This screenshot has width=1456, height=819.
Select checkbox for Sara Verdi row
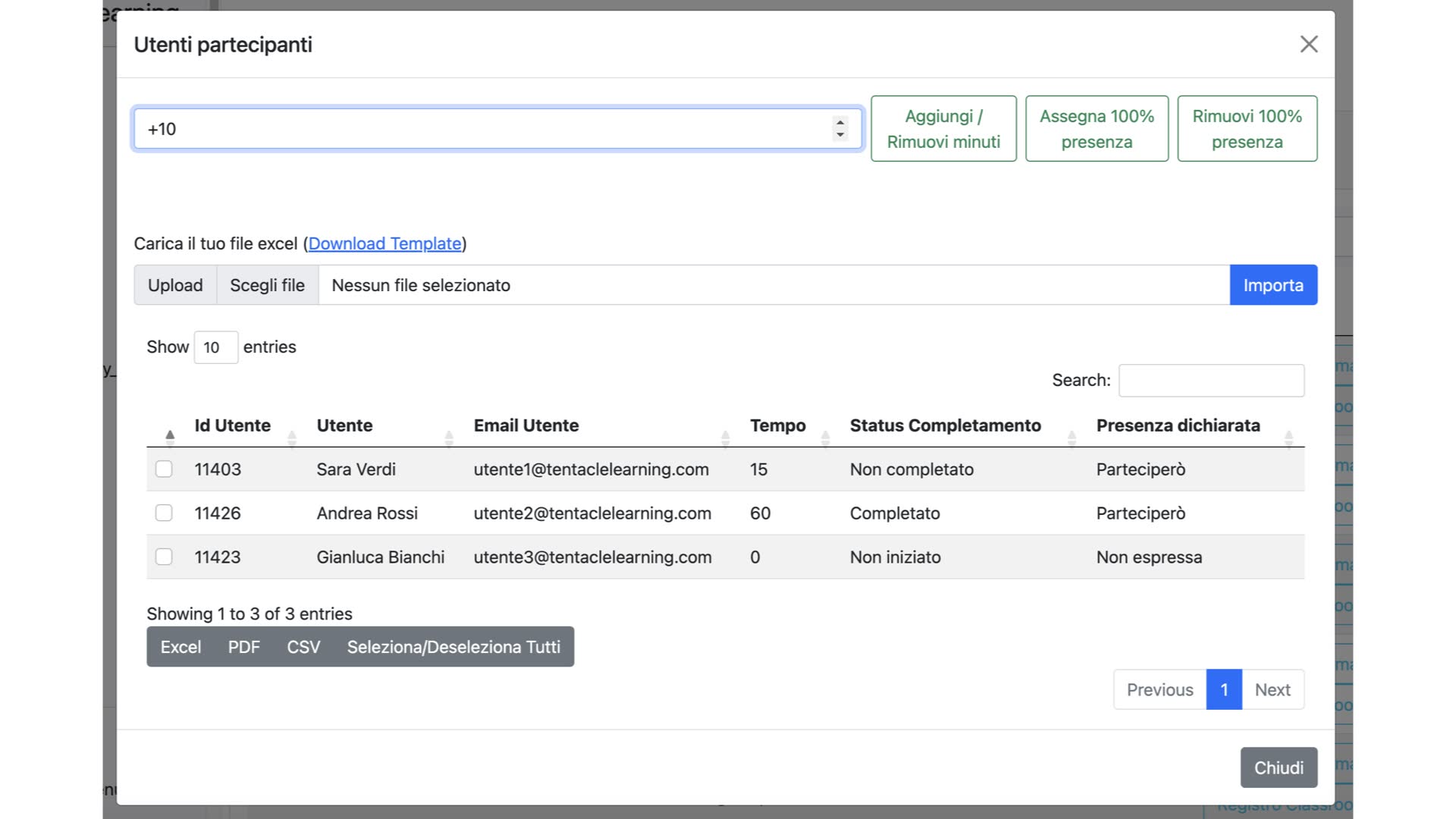(x=164, y=469)
